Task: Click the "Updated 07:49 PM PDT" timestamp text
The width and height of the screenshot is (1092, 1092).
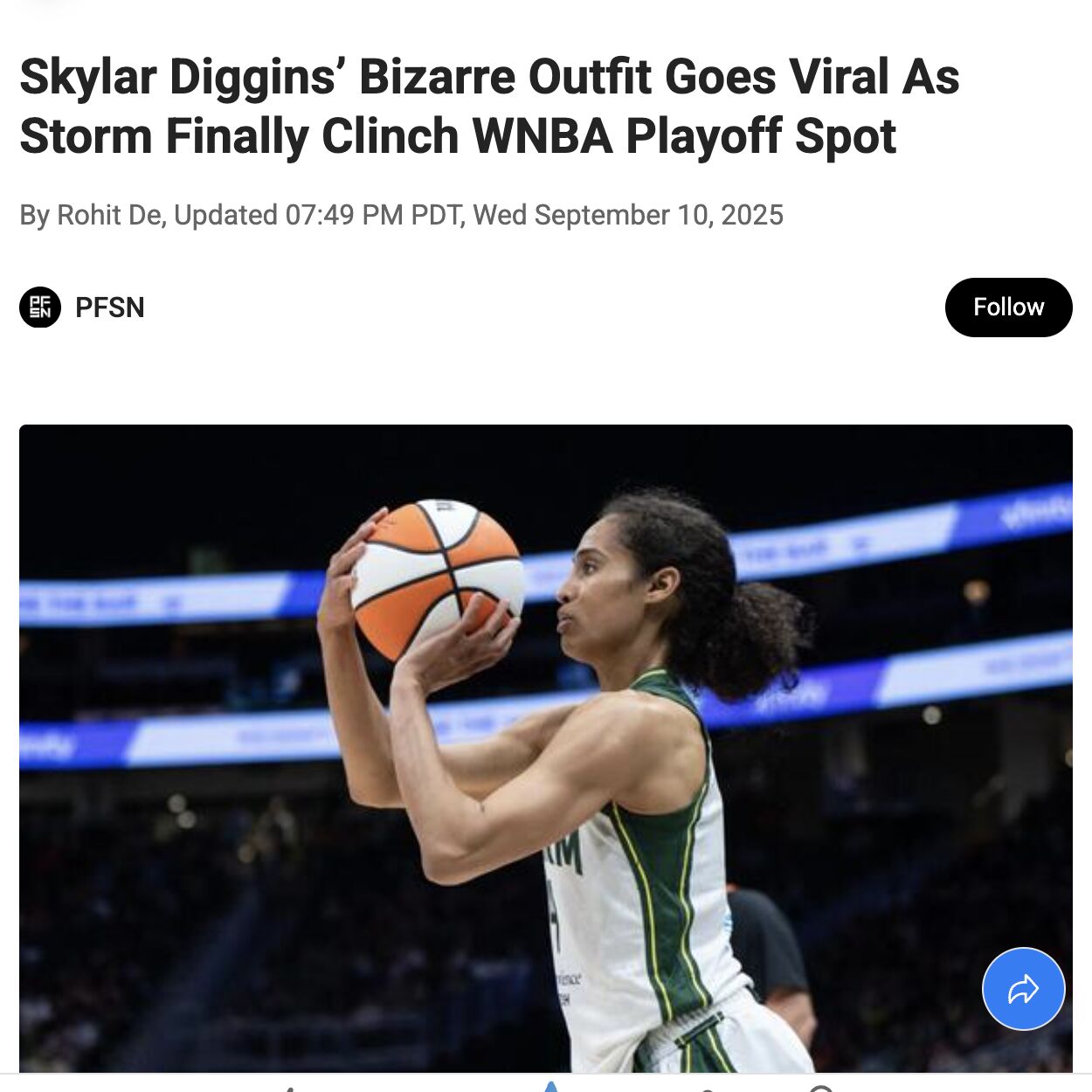Action: [318, 215]
